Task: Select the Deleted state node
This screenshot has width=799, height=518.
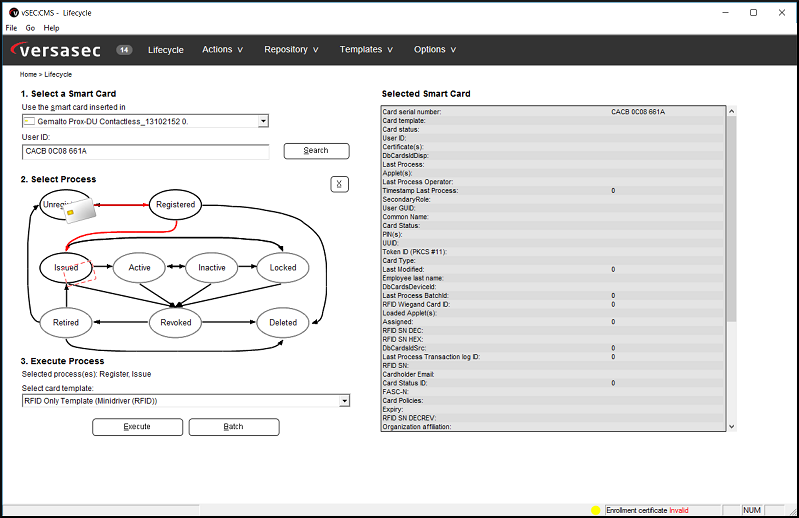Action: 283,323
